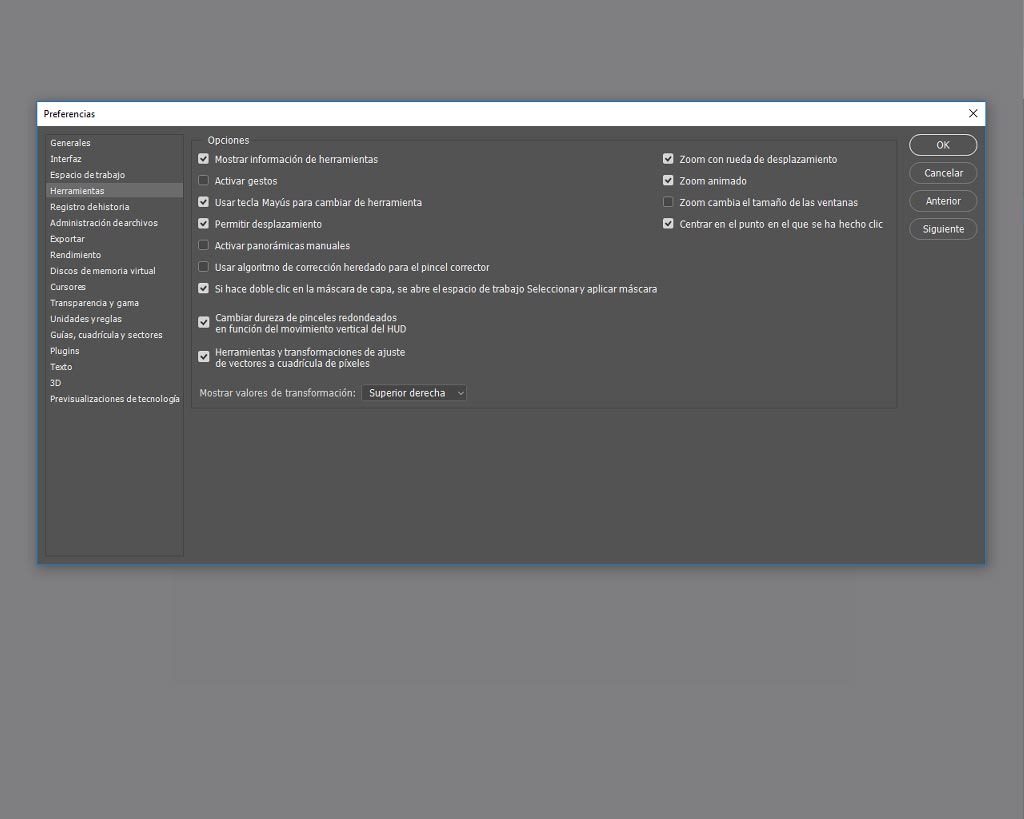Open the Rendimiento settings
The image size is (1024, 819).
pyautogui.click(x=114, y=255)
